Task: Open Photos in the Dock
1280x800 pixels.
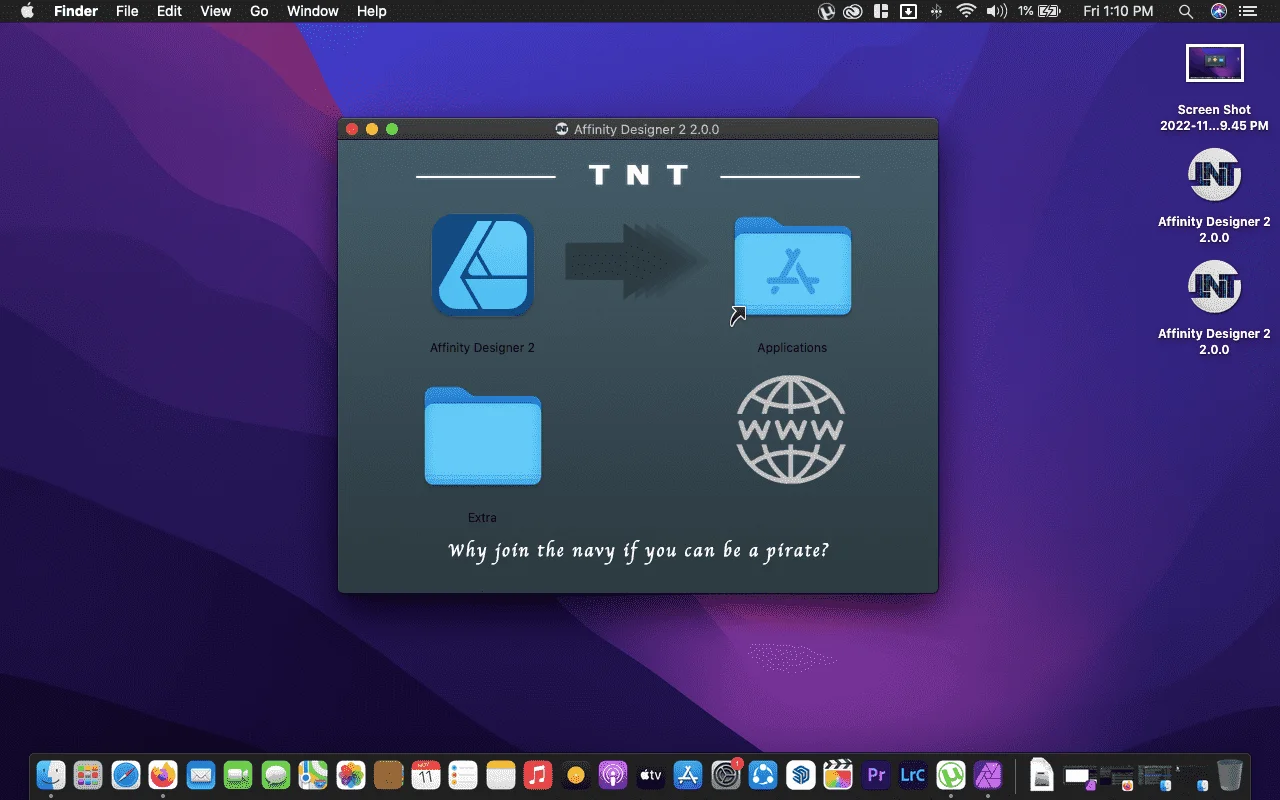Action: click(x=351, y=774)
